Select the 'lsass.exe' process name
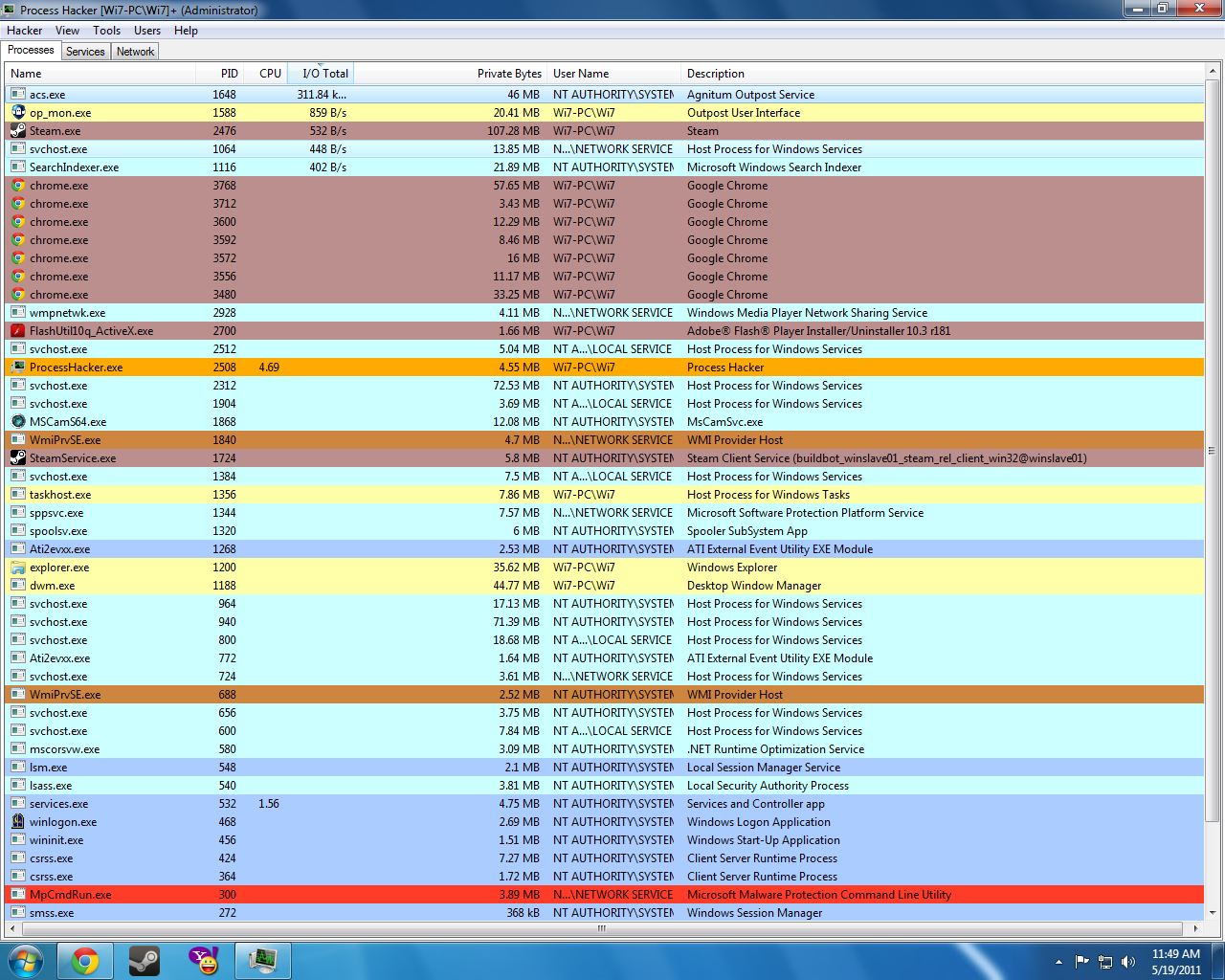This screenshot has height=980, width=1225. click(51, 786)
